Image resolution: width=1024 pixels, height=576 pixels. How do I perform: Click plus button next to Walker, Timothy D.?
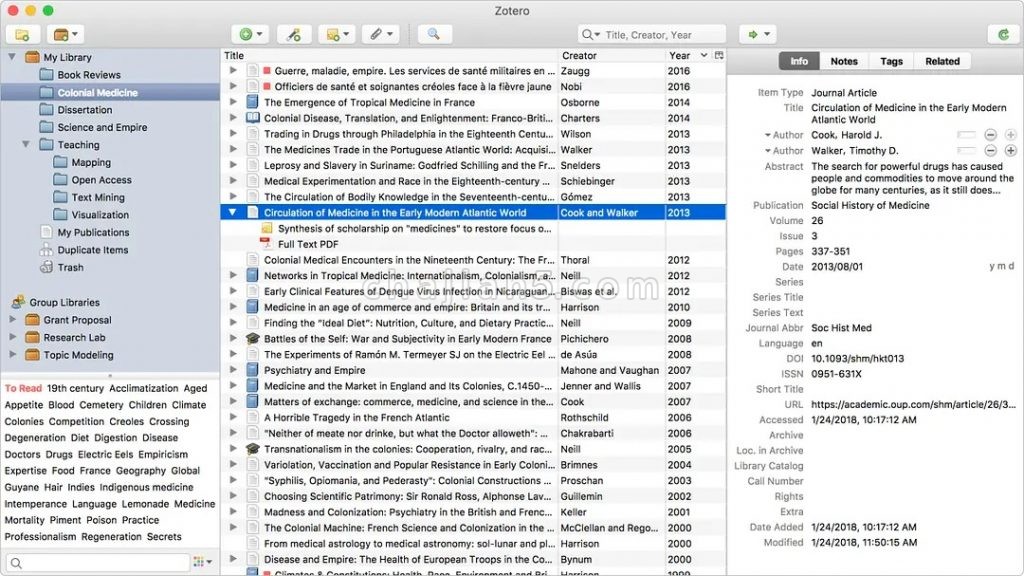1010,151
